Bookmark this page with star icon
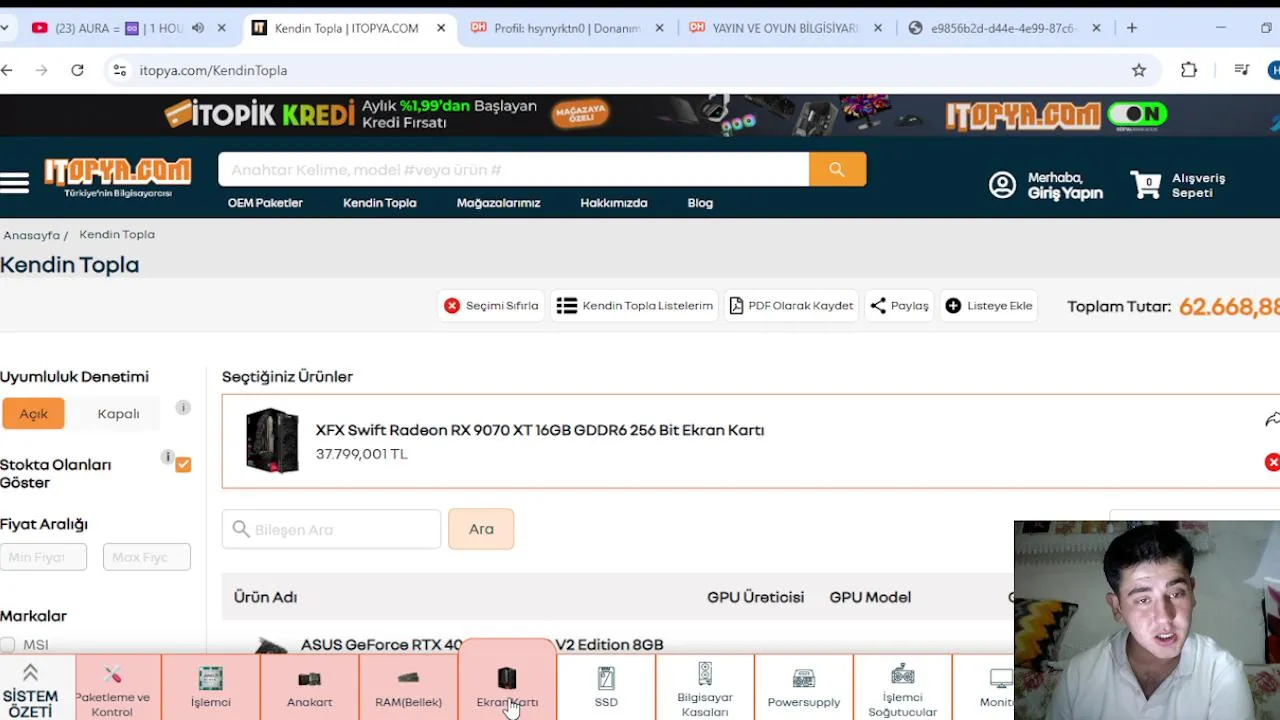The height and width of the screenshot is (720, 1280). (x=1139, y=70)
